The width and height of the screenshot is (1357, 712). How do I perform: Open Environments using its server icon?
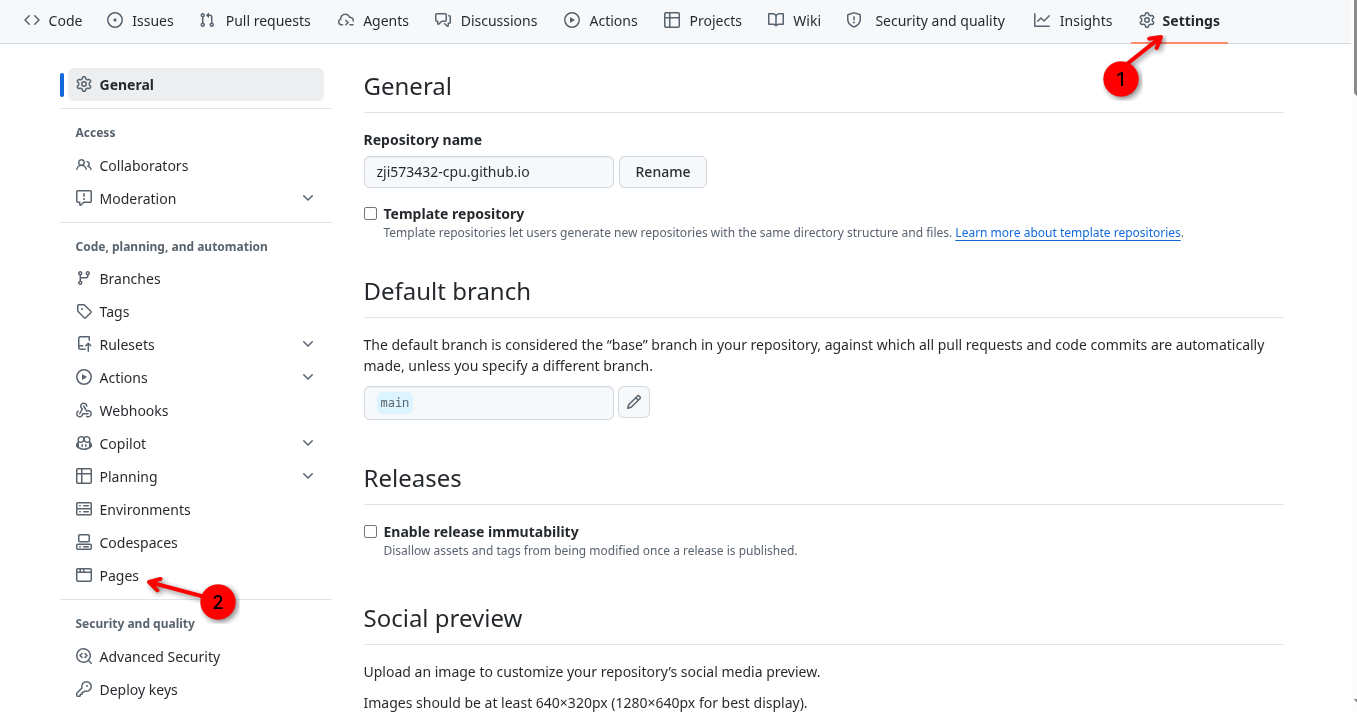[84, 510]
